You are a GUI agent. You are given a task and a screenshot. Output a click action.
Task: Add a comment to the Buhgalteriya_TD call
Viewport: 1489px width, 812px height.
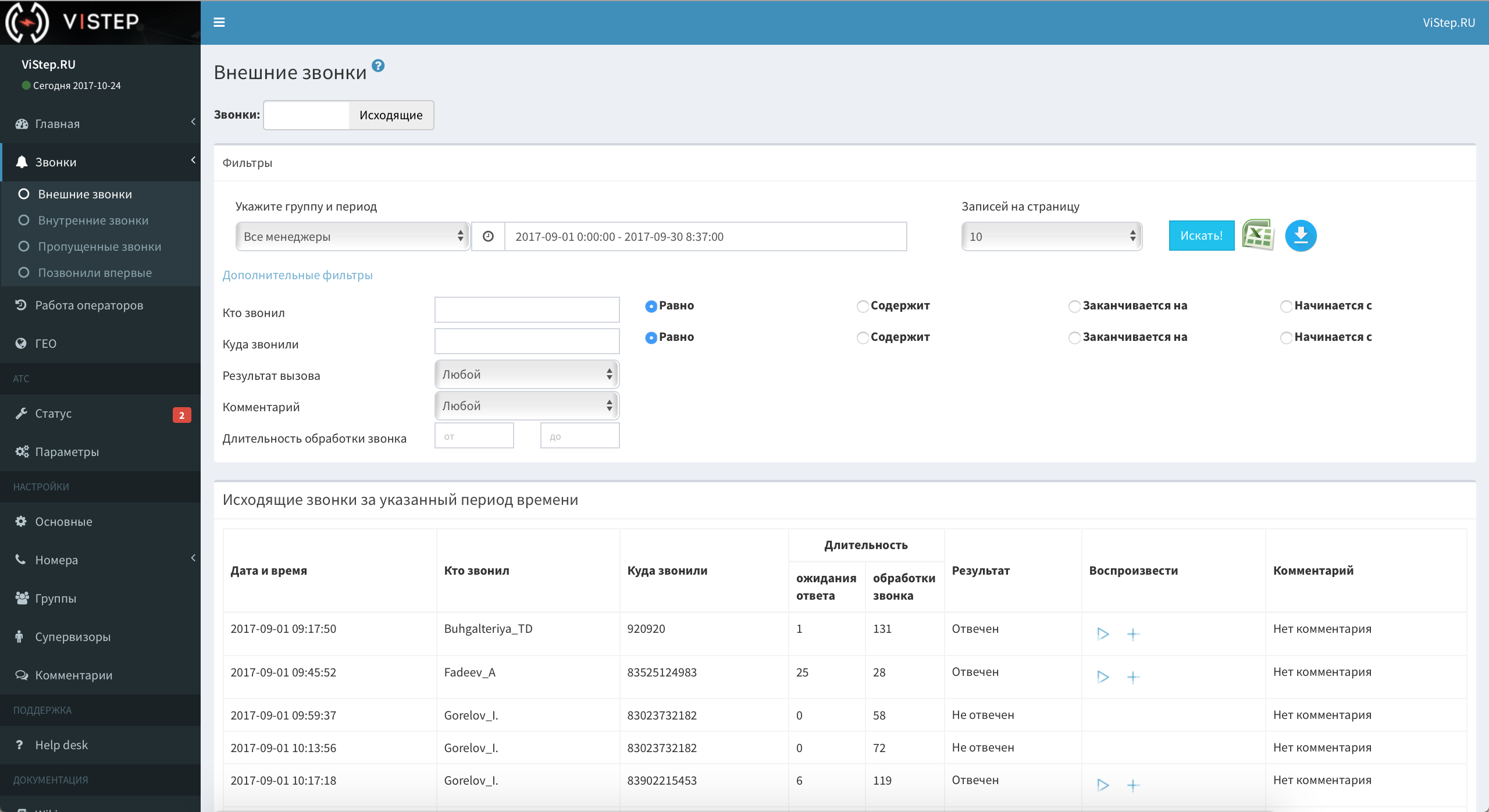pyautogui.click(x=1133, y=633)
